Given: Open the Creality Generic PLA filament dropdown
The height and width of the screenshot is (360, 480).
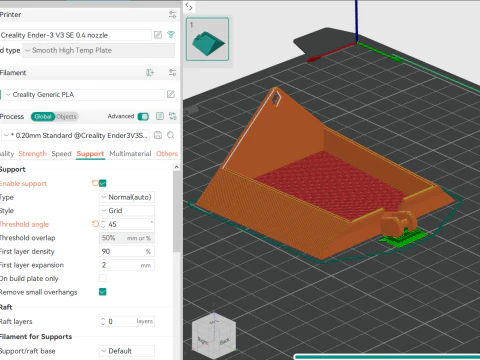Looking at the screenshot, I should pos(84,95).
